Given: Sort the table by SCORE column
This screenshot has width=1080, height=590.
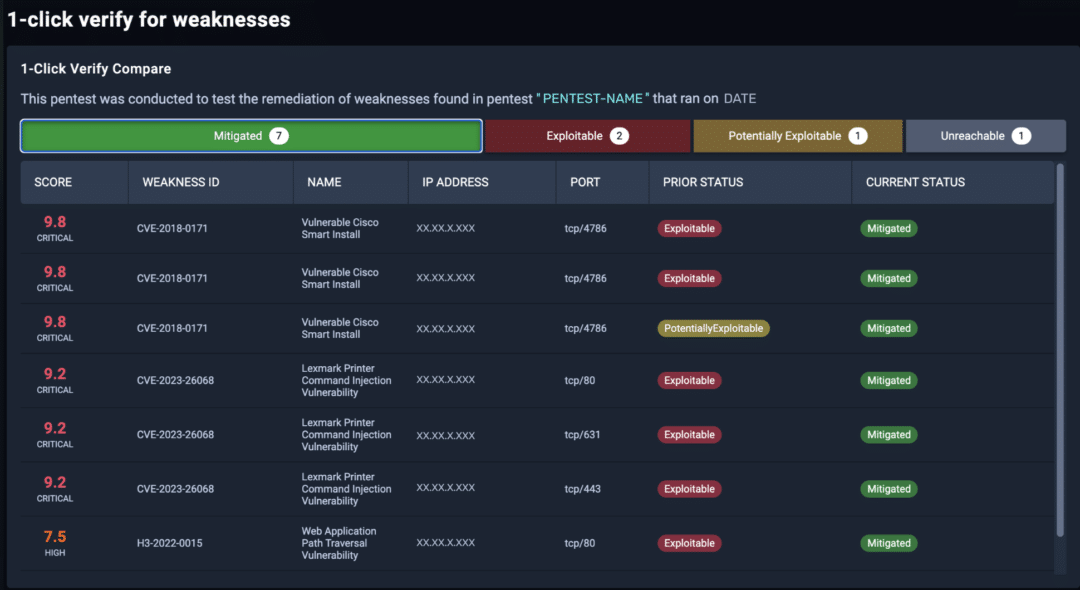Looking at the screenshot, I should [x=49, y=182].
